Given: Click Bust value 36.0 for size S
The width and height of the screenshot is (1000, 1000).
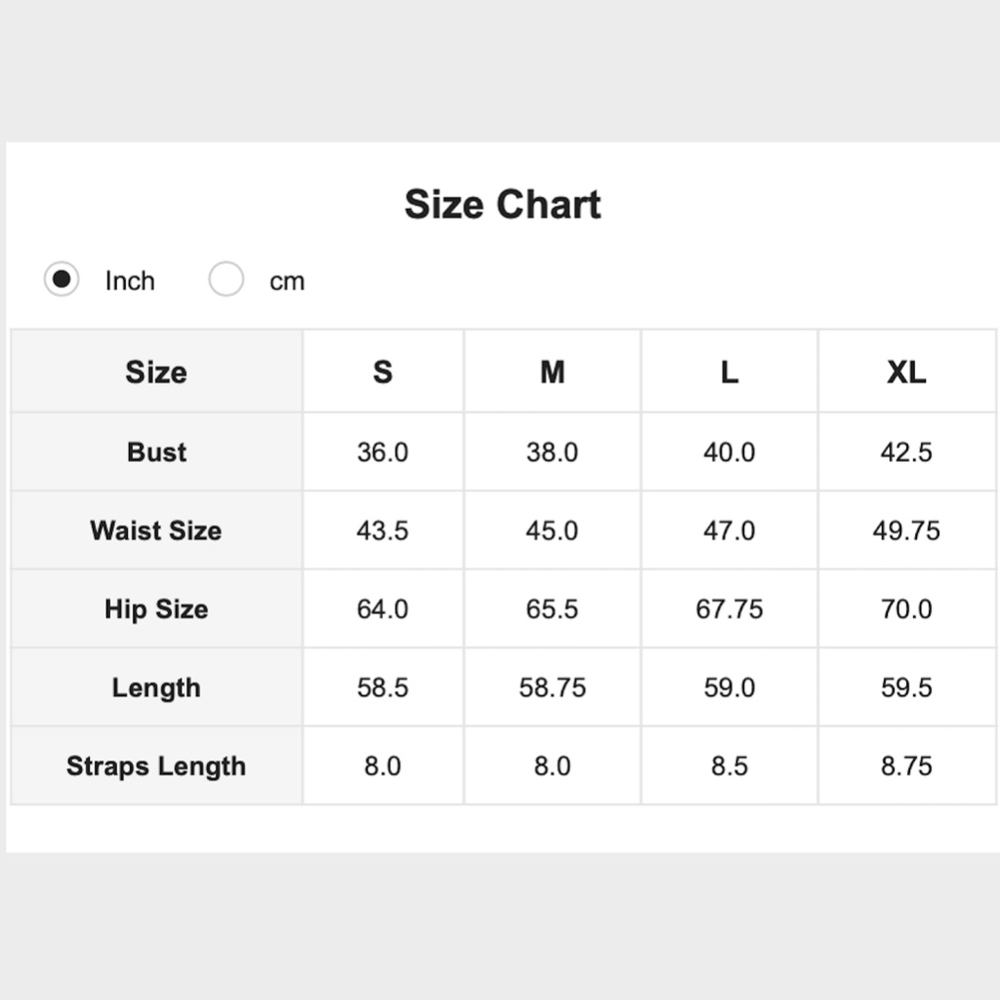Looking at the screenshot, I should [x=383, y=452].
